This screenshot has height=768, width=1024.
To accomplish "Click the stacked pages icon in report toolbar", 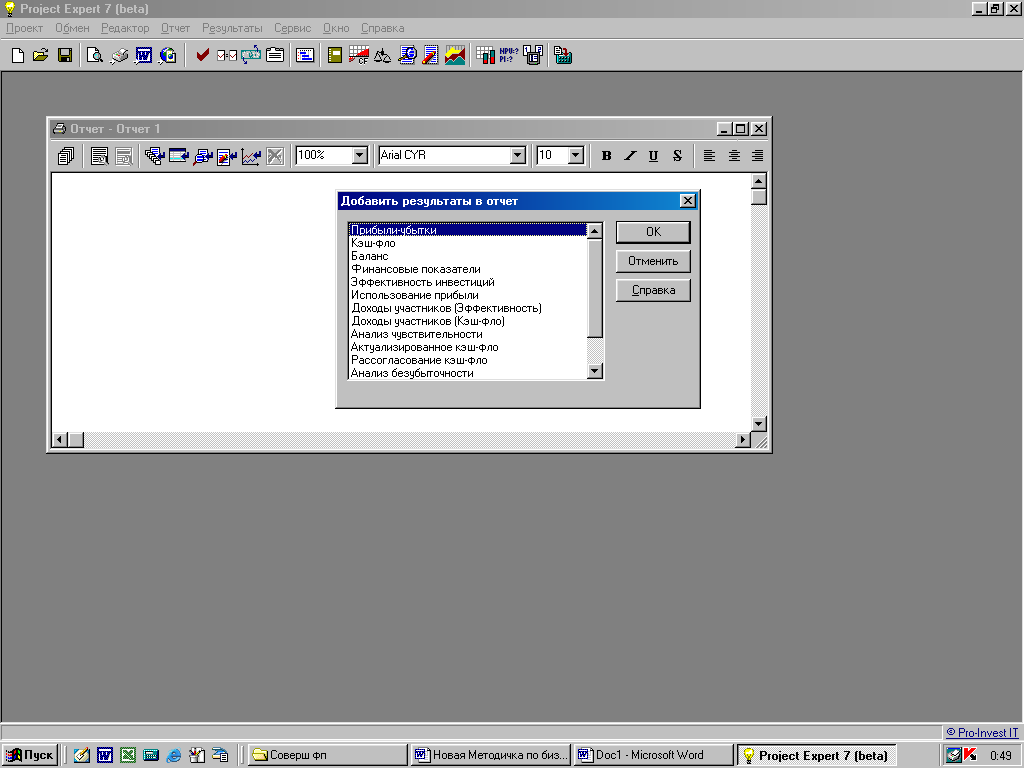I will click(x=66, y=156).
